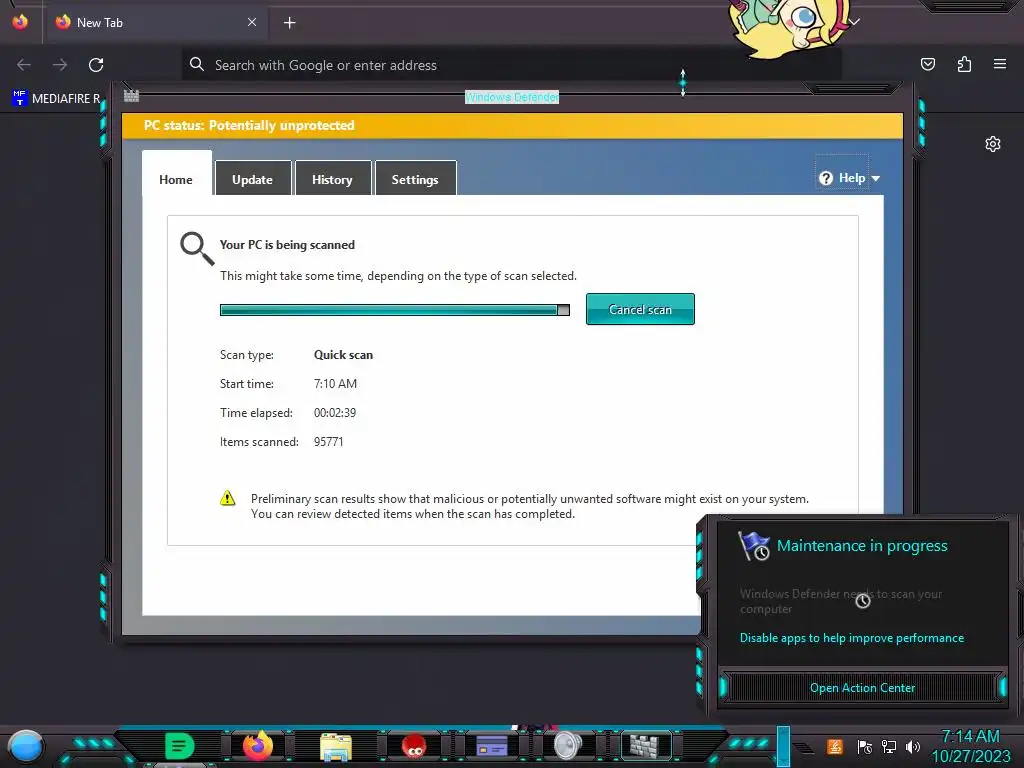The image size is (1024, 768).
Task: Close the New Tab tab
Action: 252,22
